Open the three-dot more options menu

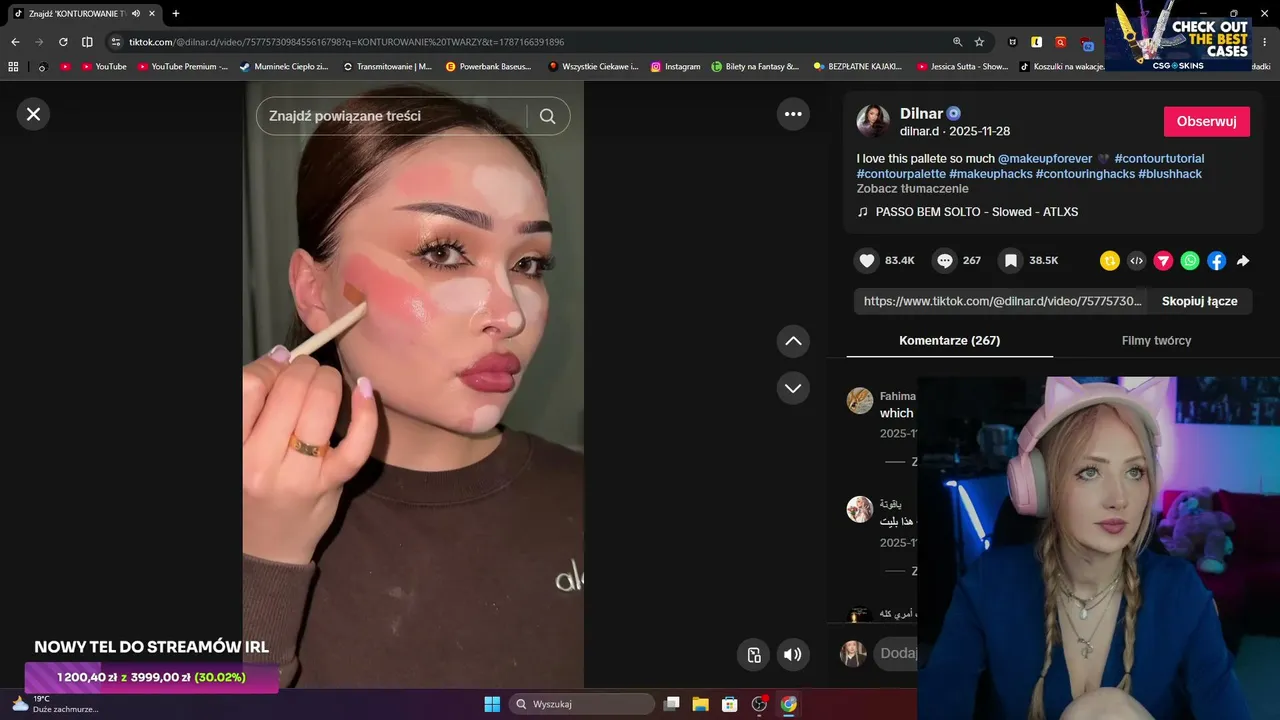pyautogui.click(x=793, y=114)
